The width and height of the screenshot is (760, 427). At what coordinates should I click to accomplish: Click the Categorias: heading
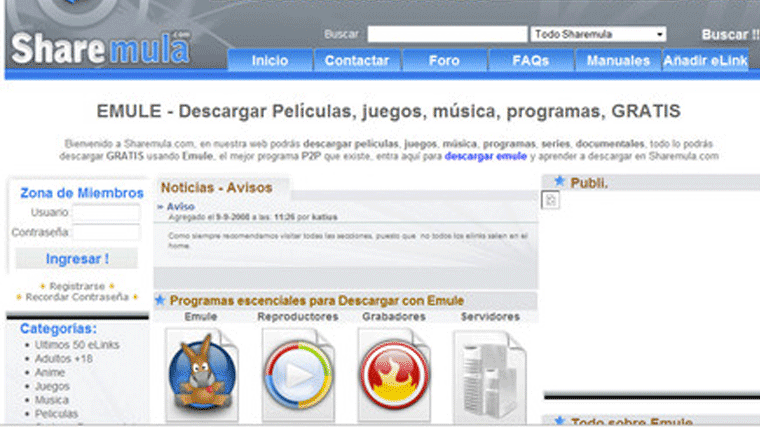point(58,329)
